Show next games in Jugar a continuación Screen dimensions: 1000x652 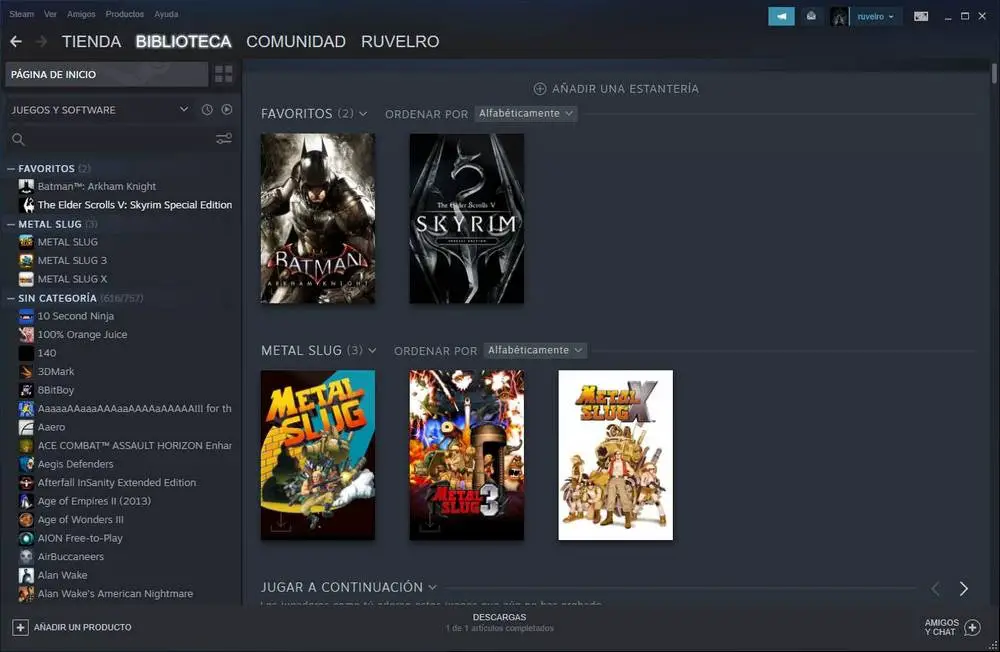(963, 588)
